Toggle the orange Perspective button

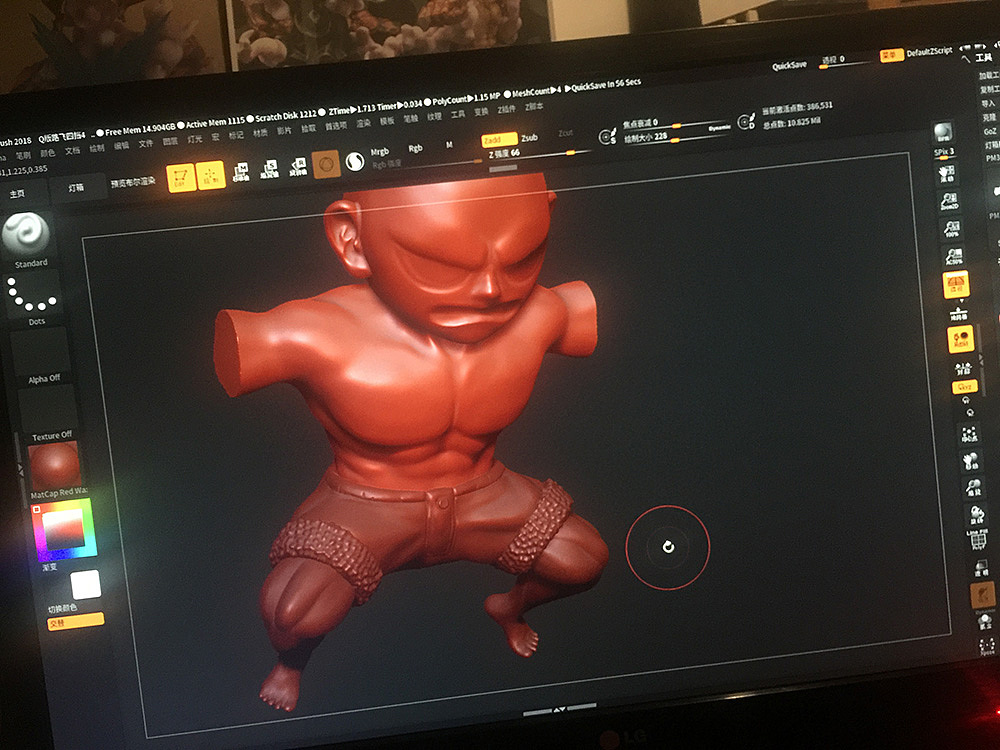956,284
